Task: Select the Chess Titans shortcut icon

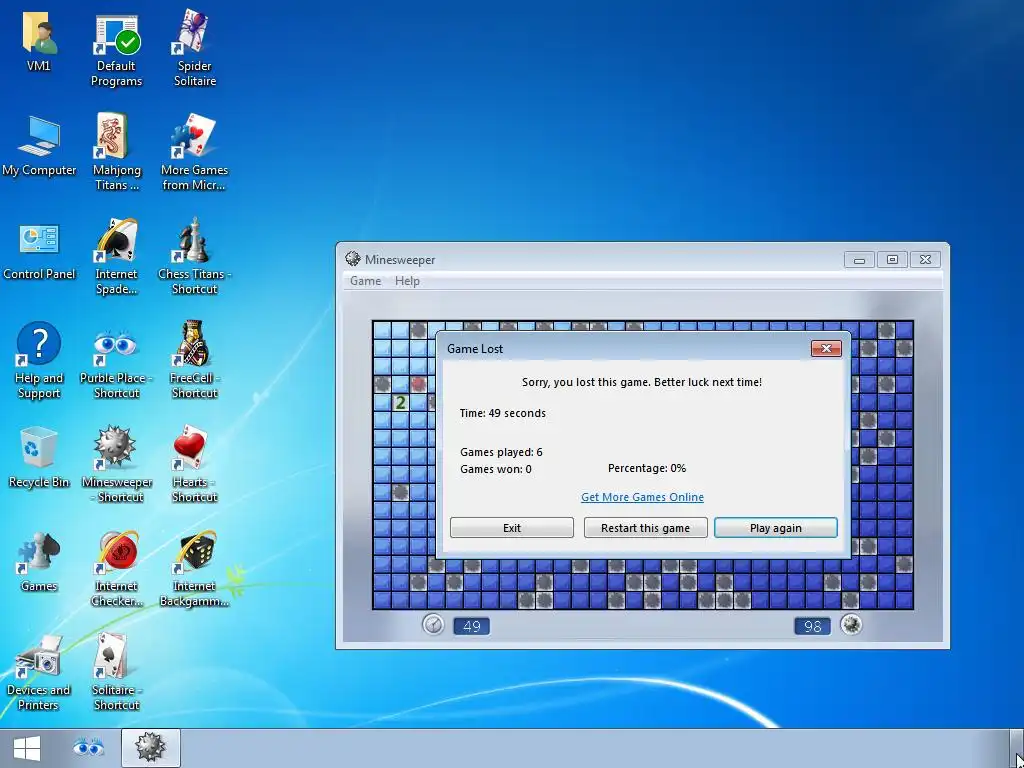Action: pyautogui.click(x=195, y=257)
